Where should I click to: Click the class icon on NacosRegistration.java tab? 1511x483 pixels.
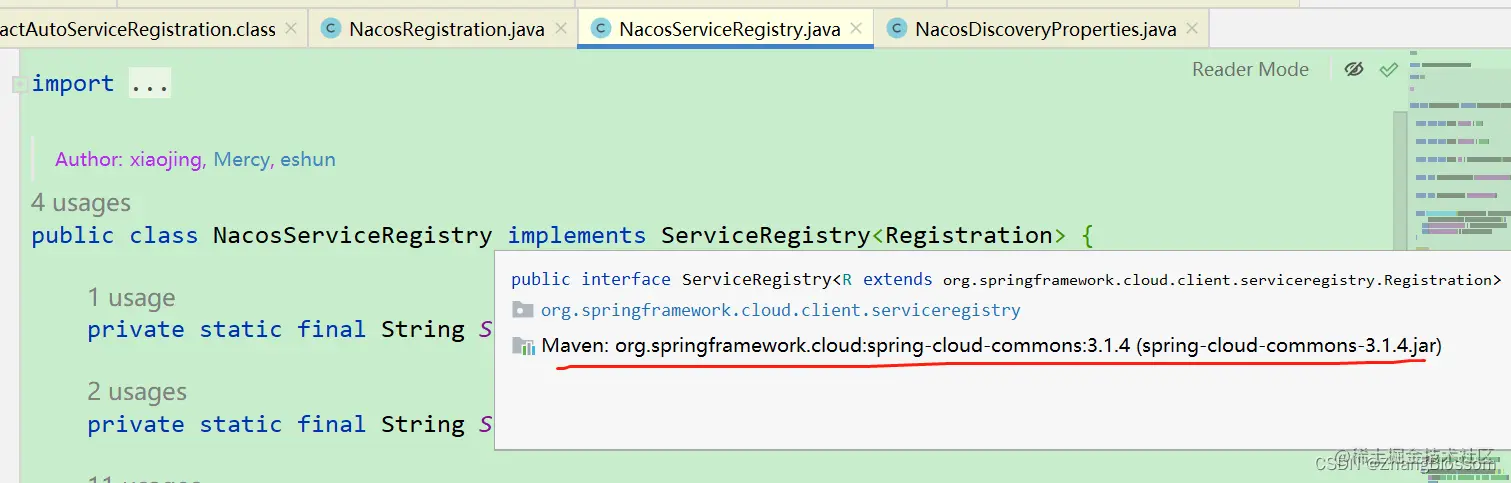point(330,29)
